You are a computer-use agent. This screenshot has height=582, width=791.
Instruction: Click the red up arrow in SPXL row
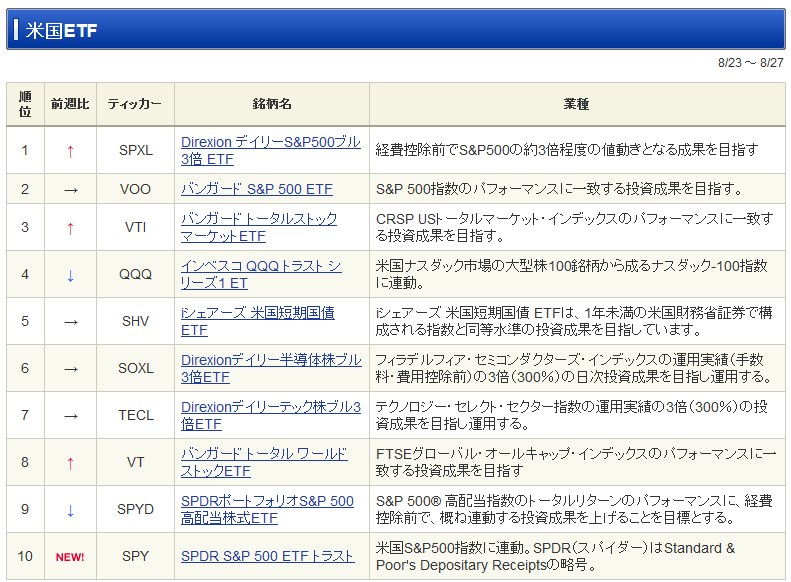click(x=71, y=151)
